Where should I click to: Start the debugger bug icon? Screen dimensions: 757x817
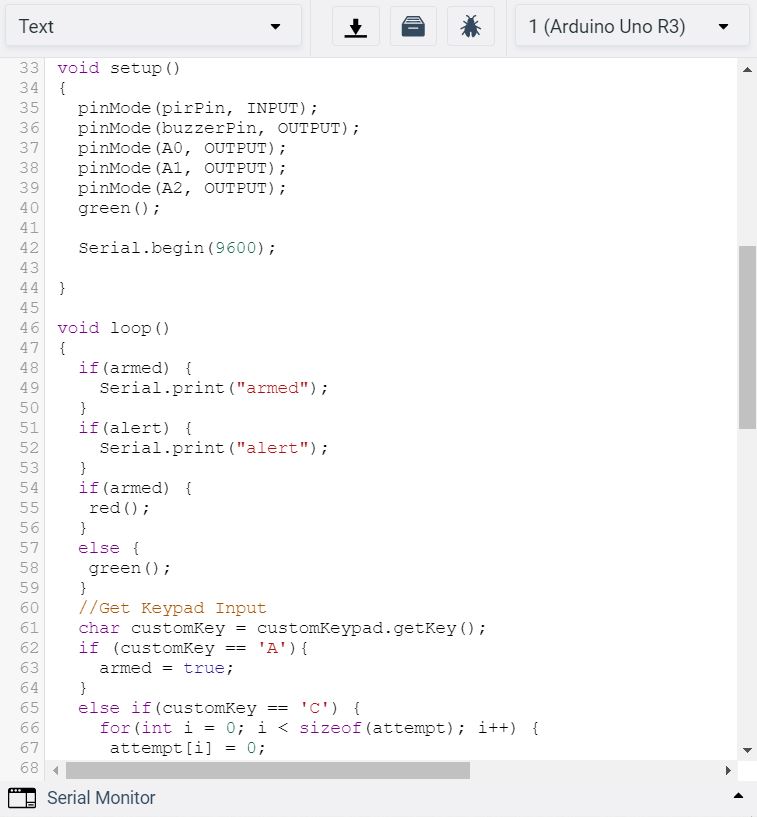470,27
